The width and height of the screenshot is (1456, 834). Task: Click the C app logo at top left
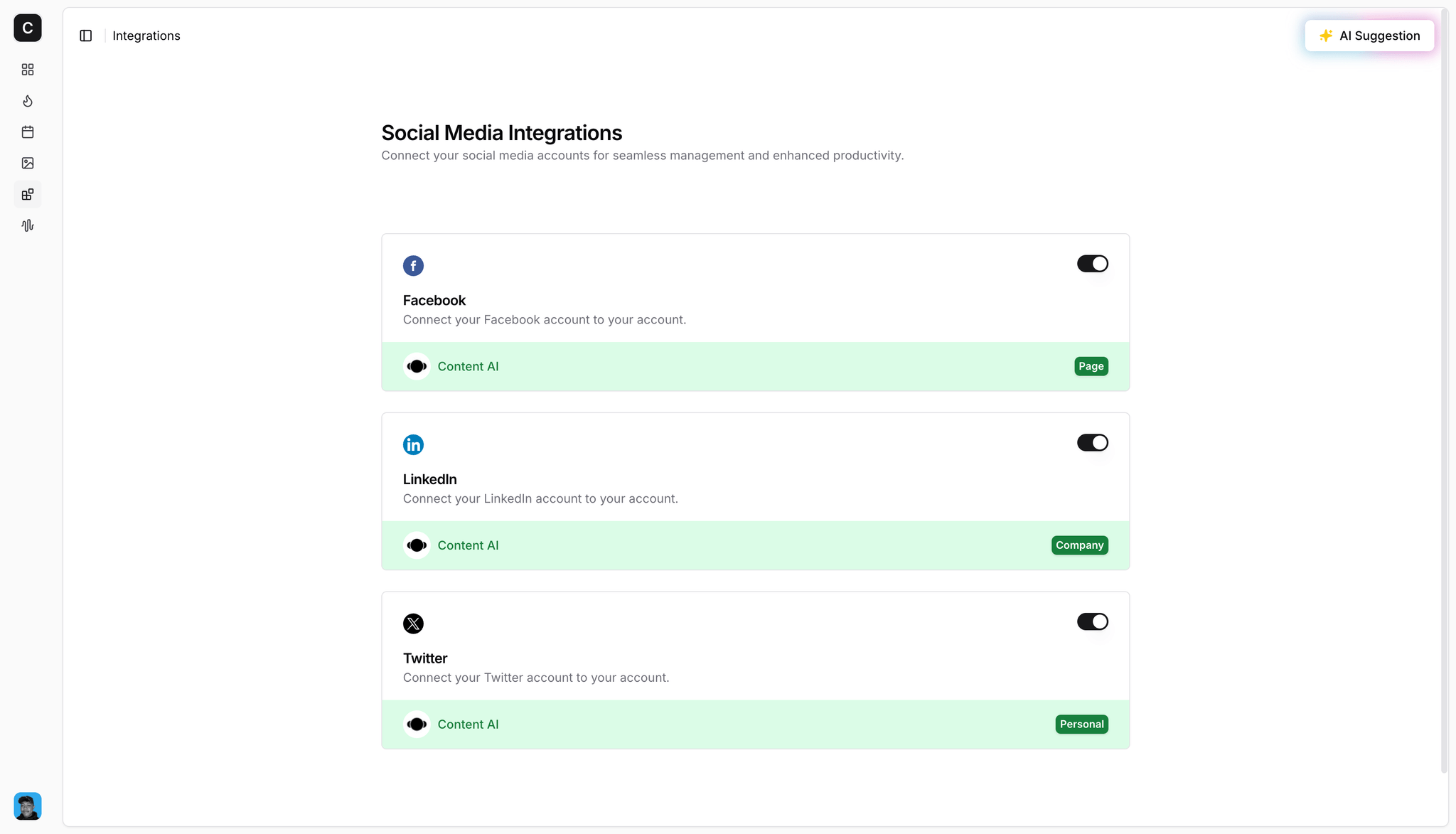[26, 28]
